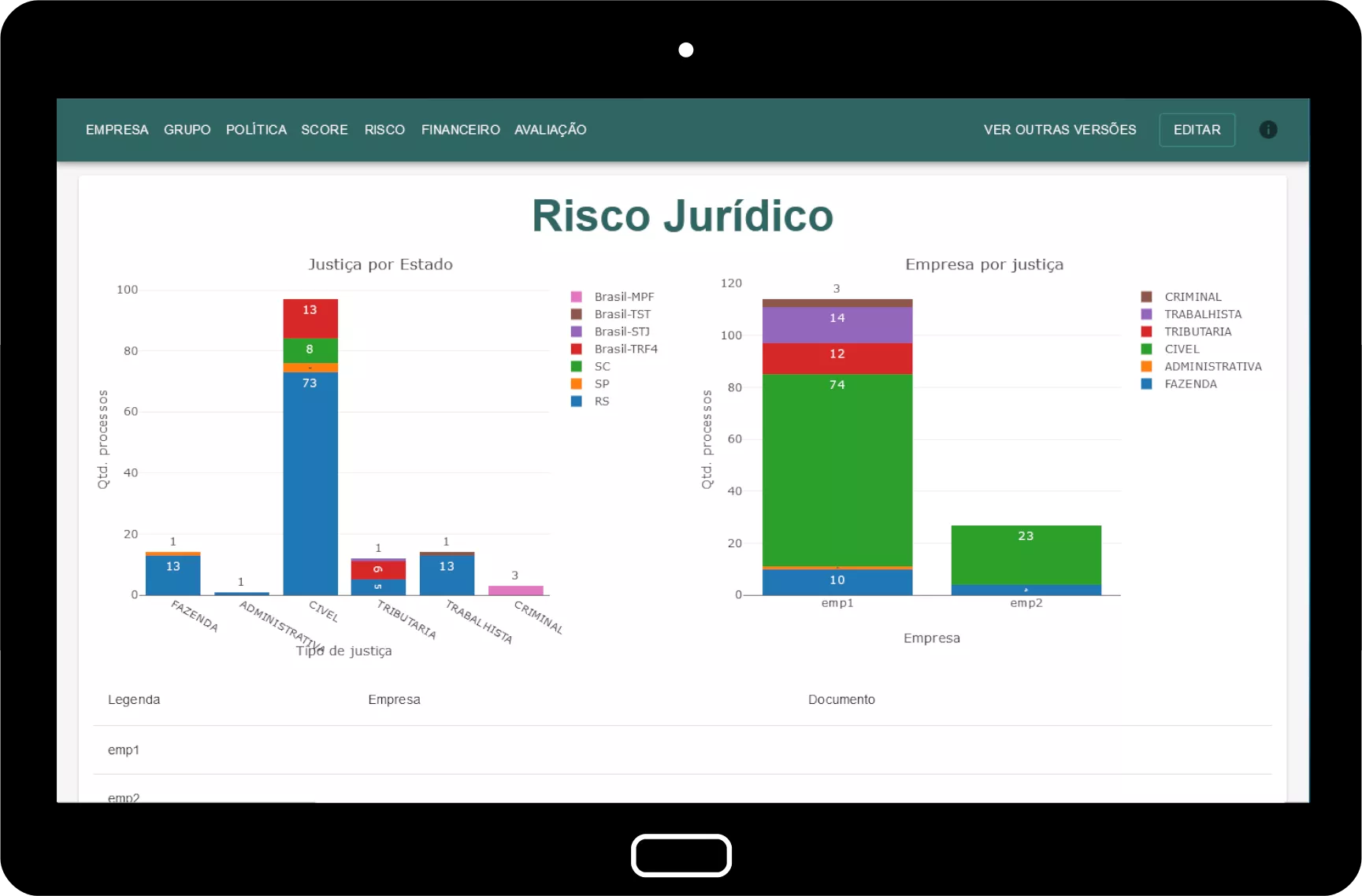Open the EMPRESA menu item
Image resolution: width=1362 pixels, height=896 pixels.
pos(117,130)
